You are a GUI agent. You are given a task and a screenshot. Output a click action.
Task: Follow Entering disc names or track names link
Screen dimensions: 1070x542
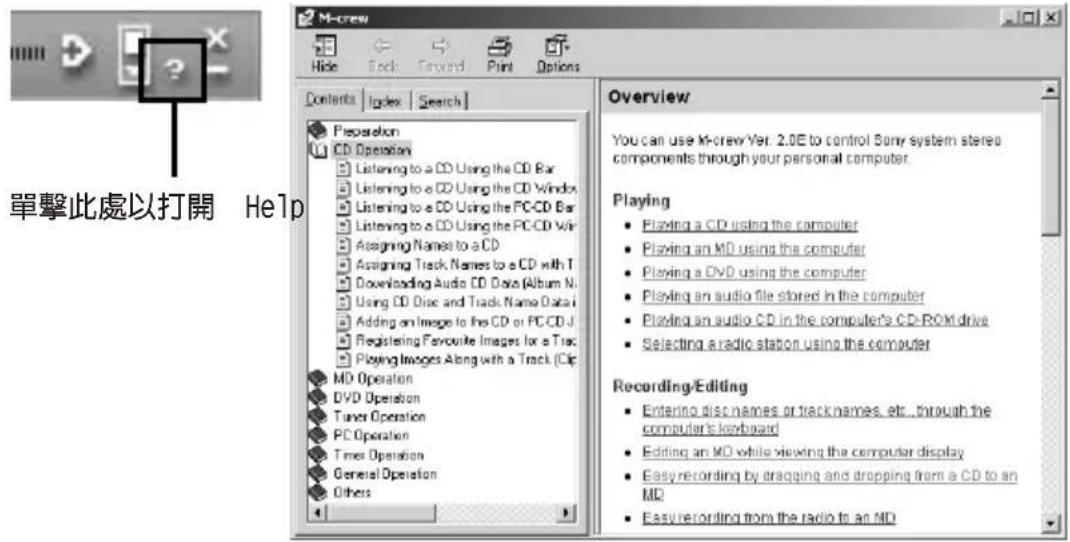(x=816, y=419)
